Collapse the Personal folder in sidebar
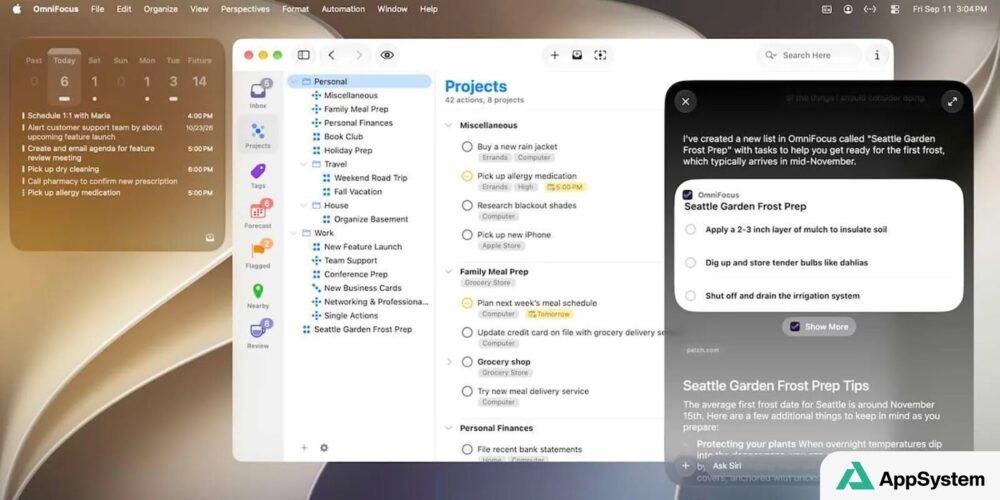This screenshot has width=1000, height=500. click(294, 82)
